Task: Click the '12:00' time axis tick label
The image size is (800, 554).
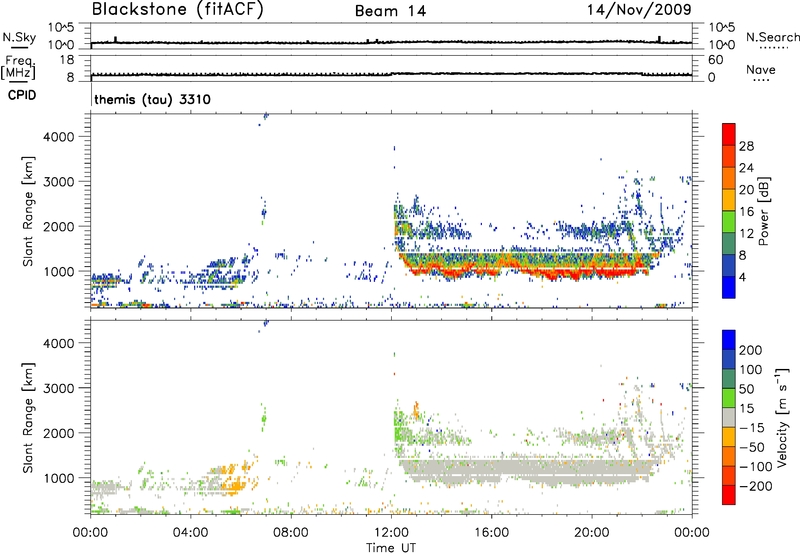Action: click(x=391, y=533)
